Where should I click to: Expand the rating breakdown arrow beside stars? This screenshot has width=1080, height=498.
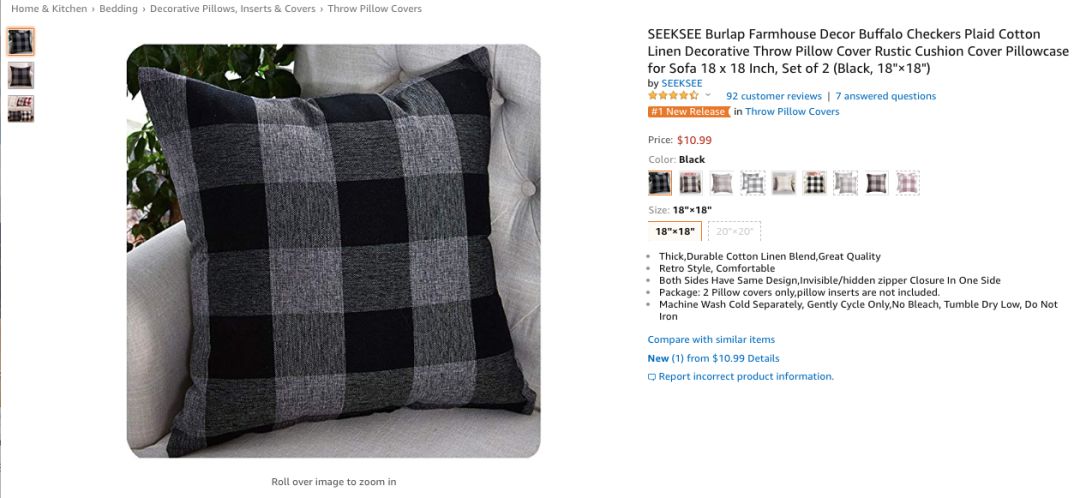click(707, 95)
